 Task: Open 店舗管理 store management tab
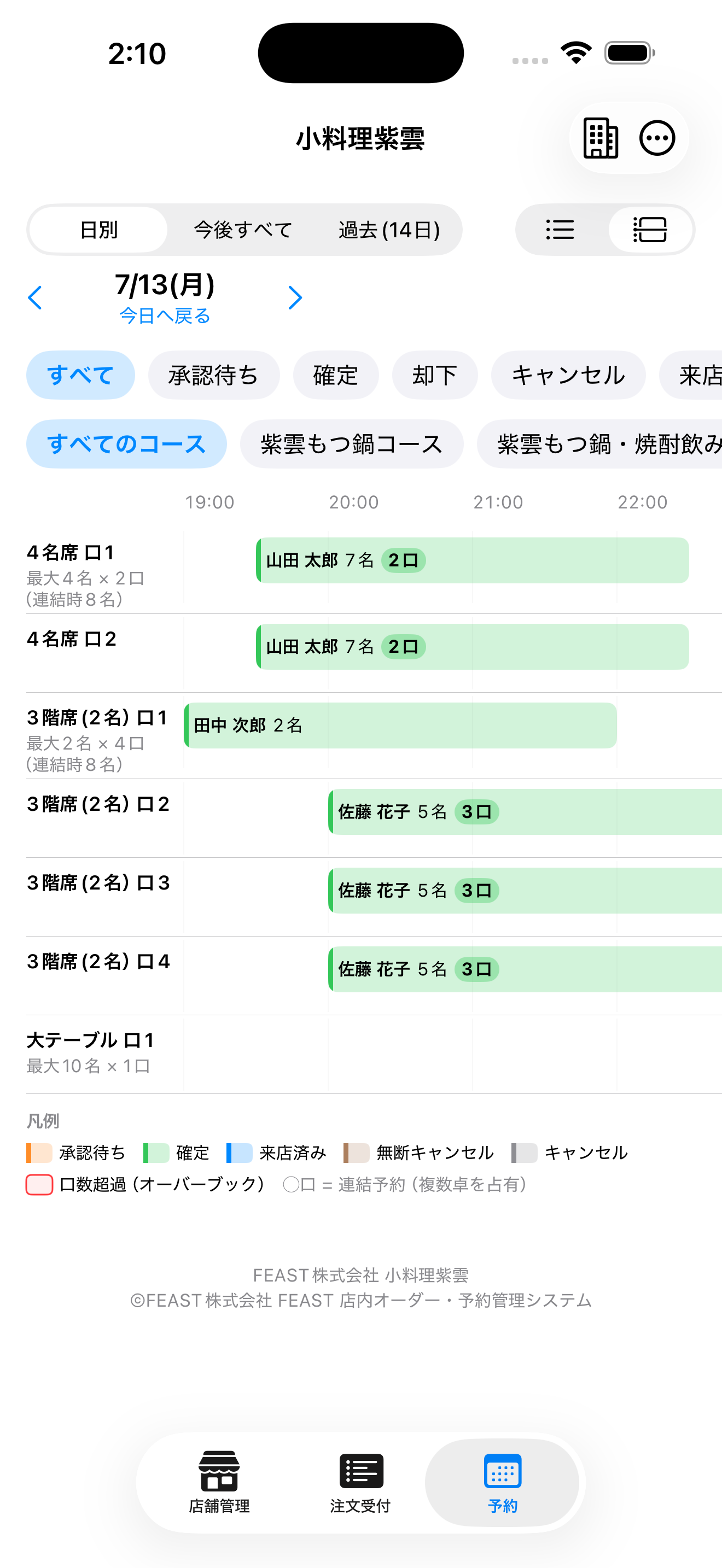tap(219, 1482)
